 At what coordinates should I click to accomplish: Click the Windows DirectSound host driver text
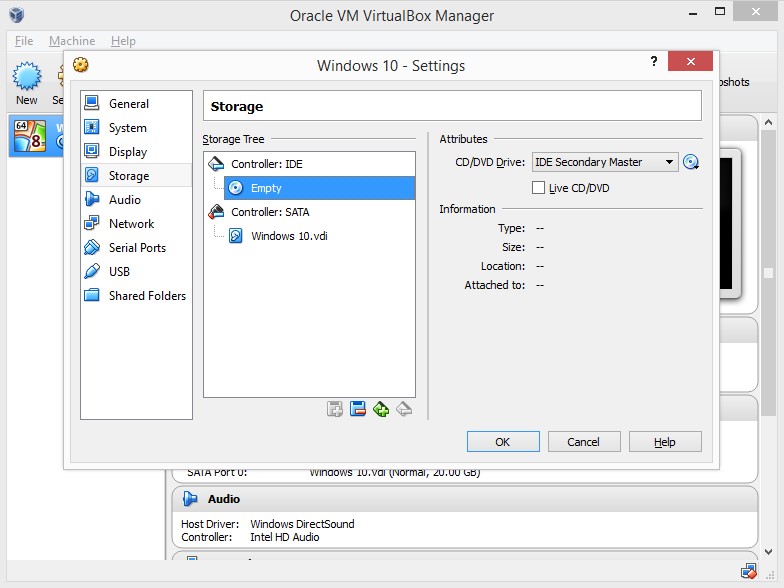[x=302, y=524]
